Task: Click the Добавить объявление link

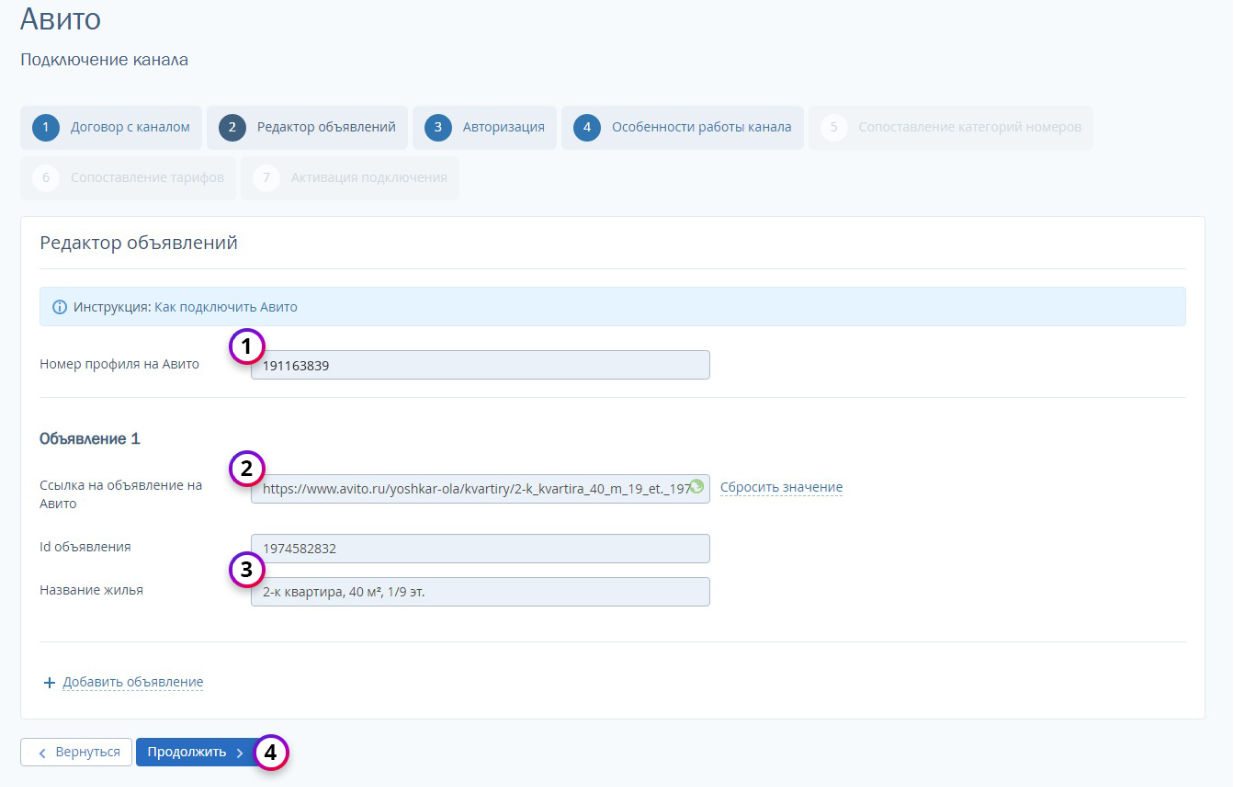Action: coord(133,683)
